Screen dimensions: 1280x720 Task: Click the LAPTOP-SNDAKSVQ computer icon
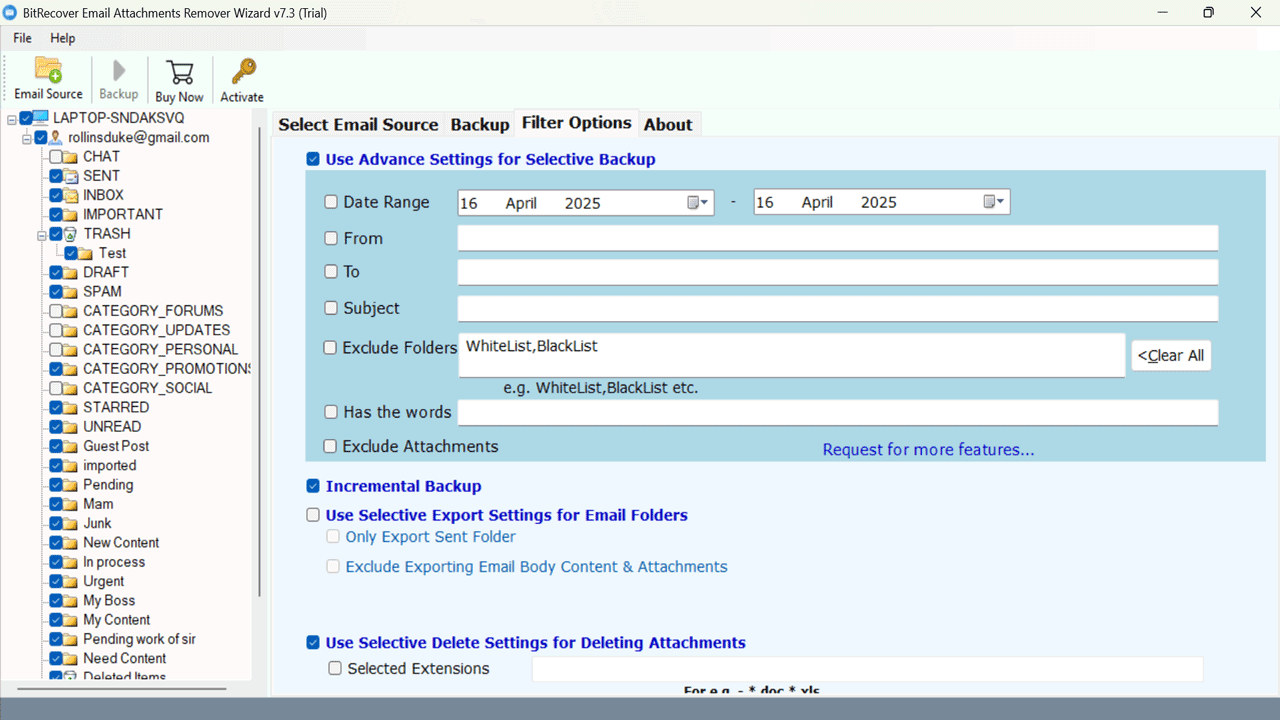(x=41, y=118)
